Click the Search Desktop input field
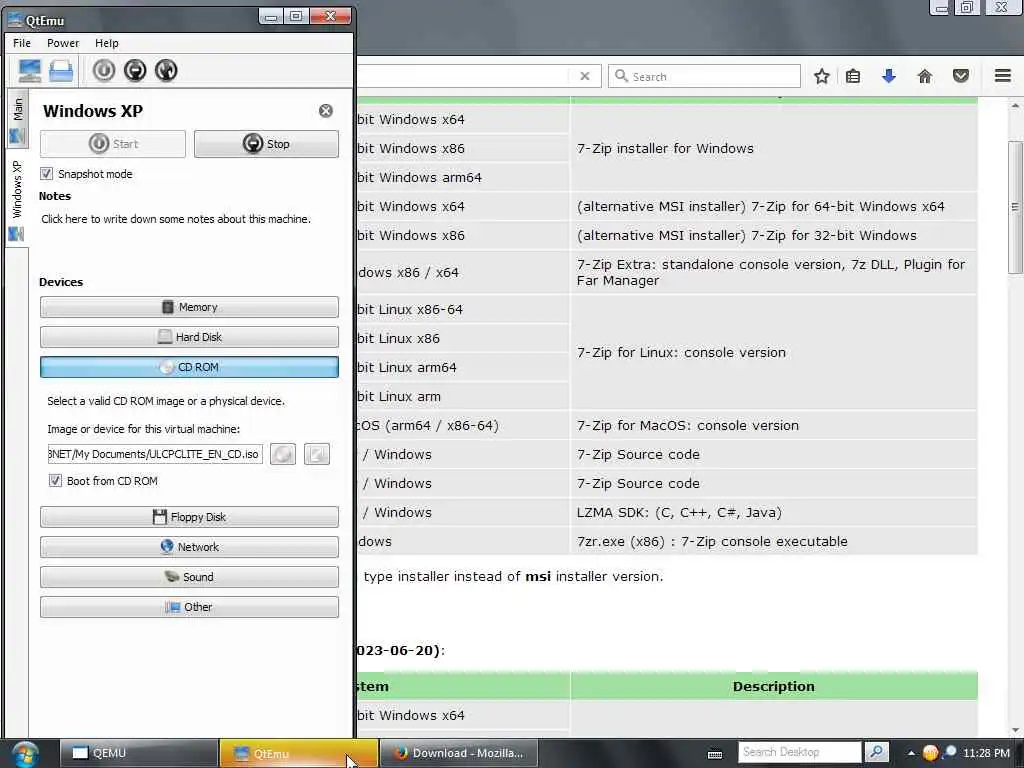The height and width of the screenshot is (768, 1024). (800, 752)
